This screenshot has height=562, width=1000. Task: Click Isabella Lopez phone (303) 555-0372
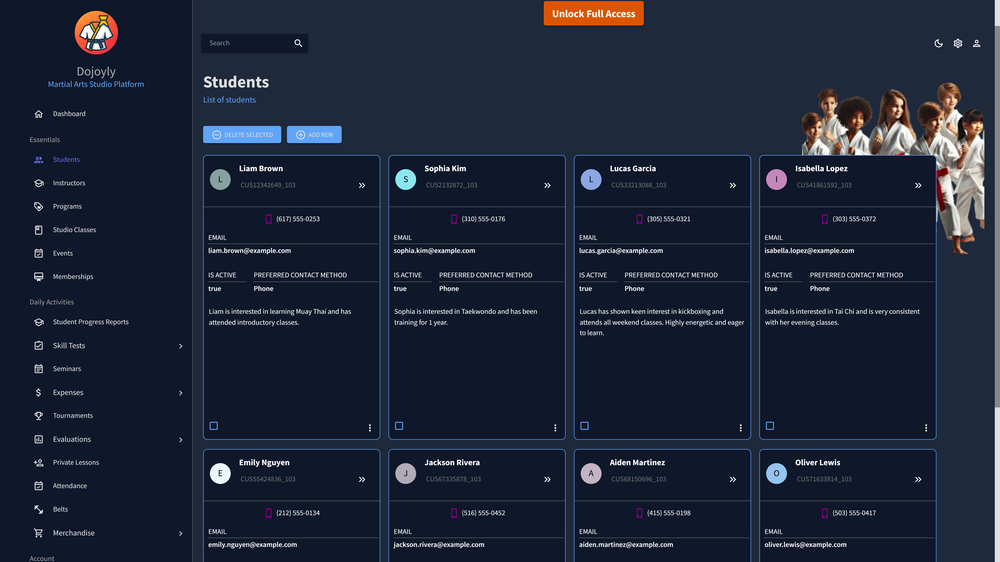[854, 219]
